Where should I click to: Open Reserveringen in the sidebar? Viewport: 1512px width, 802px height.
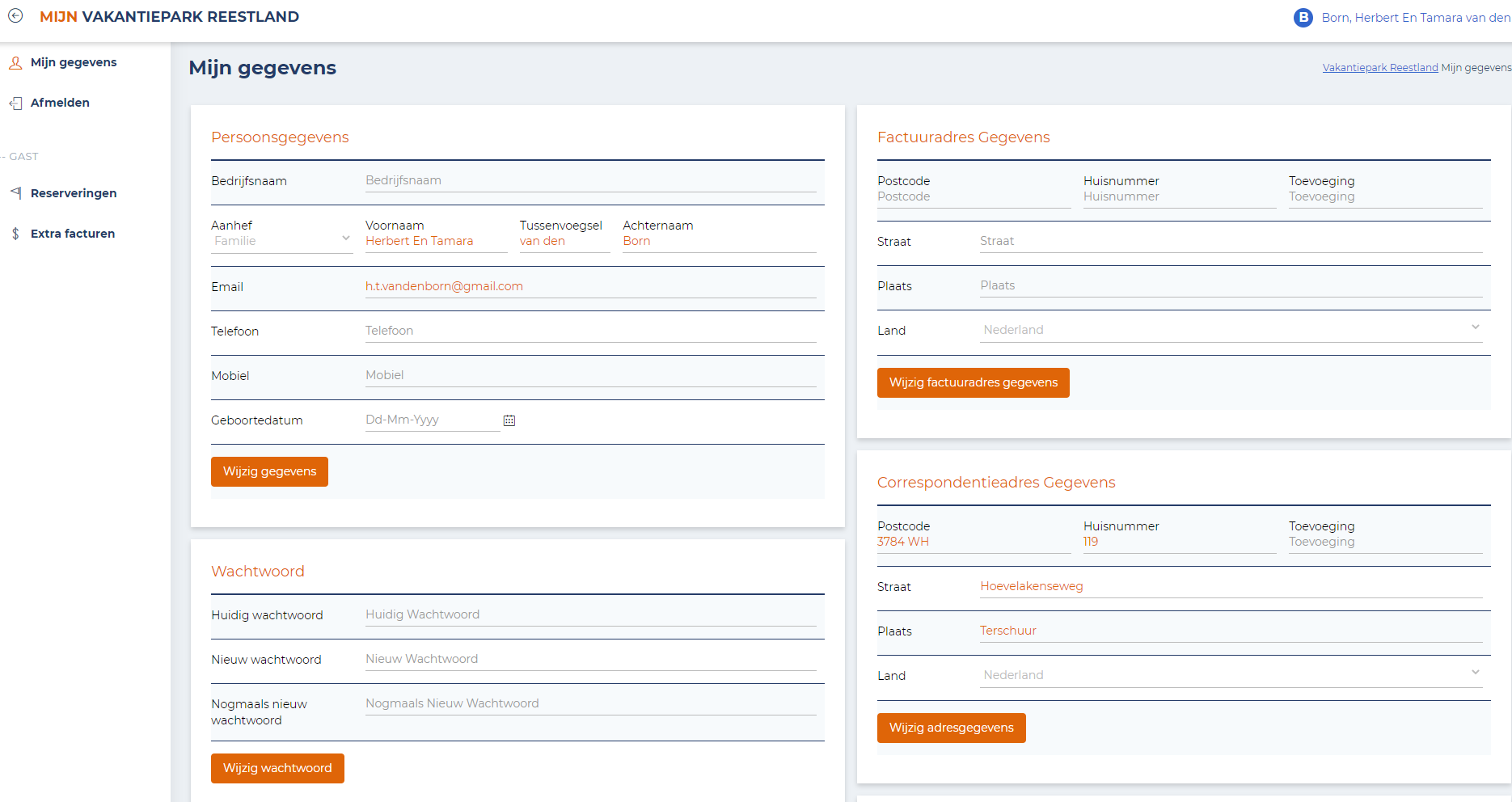pos(74,193)
